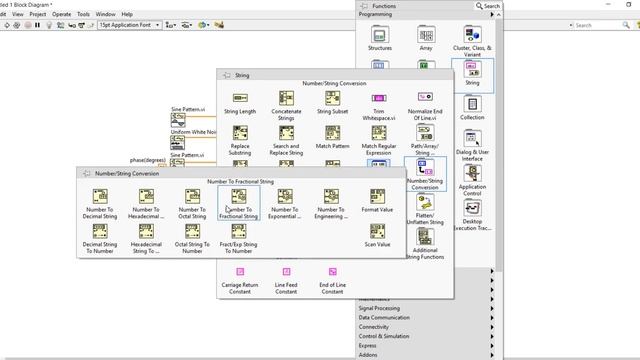Viewport: 640px width, 360px height.
Task: Pick Search and Replace String function
Action: click(286, 140)
